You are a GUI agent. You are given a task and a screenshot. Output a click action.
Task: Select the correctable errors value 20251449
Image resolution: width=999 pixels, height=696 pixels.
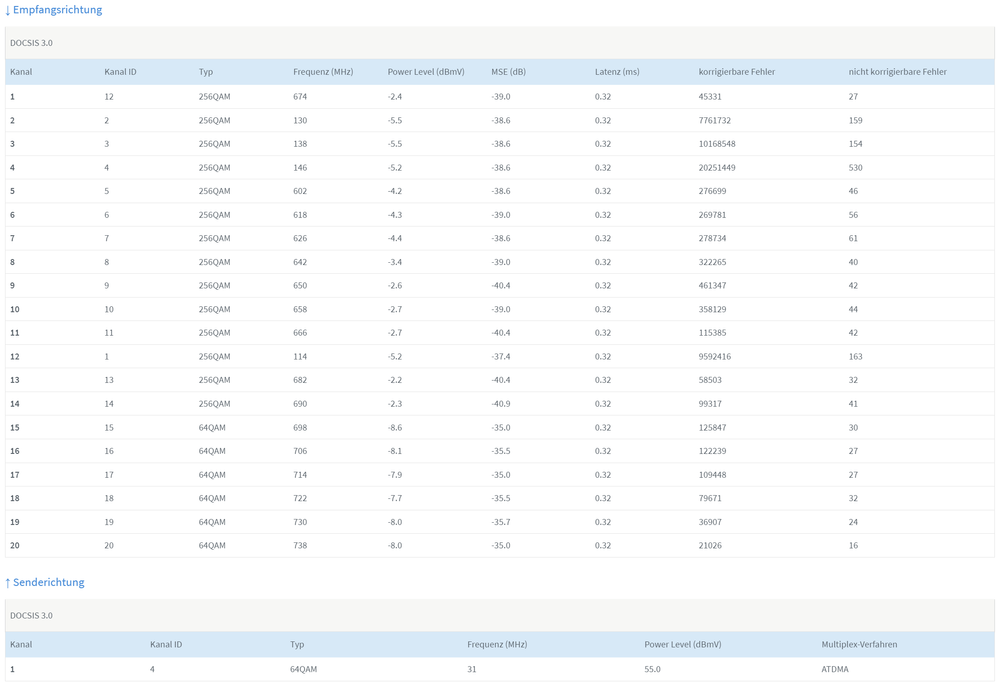(717, 168)
